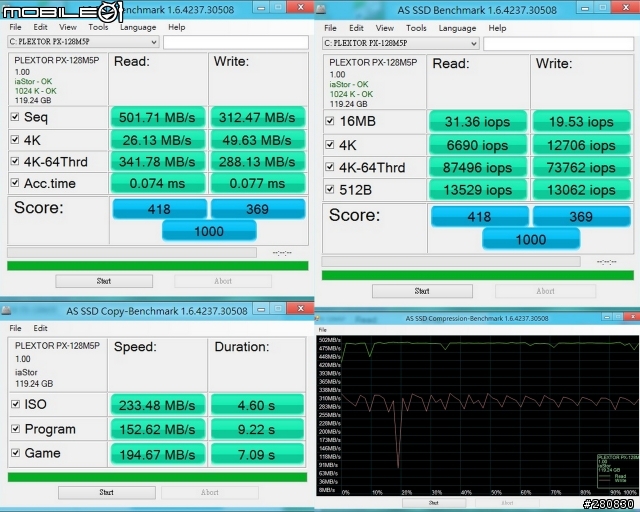Open Tools menu in top-left AS SSD window
This screenshot has height=512, width=640.
98,27
